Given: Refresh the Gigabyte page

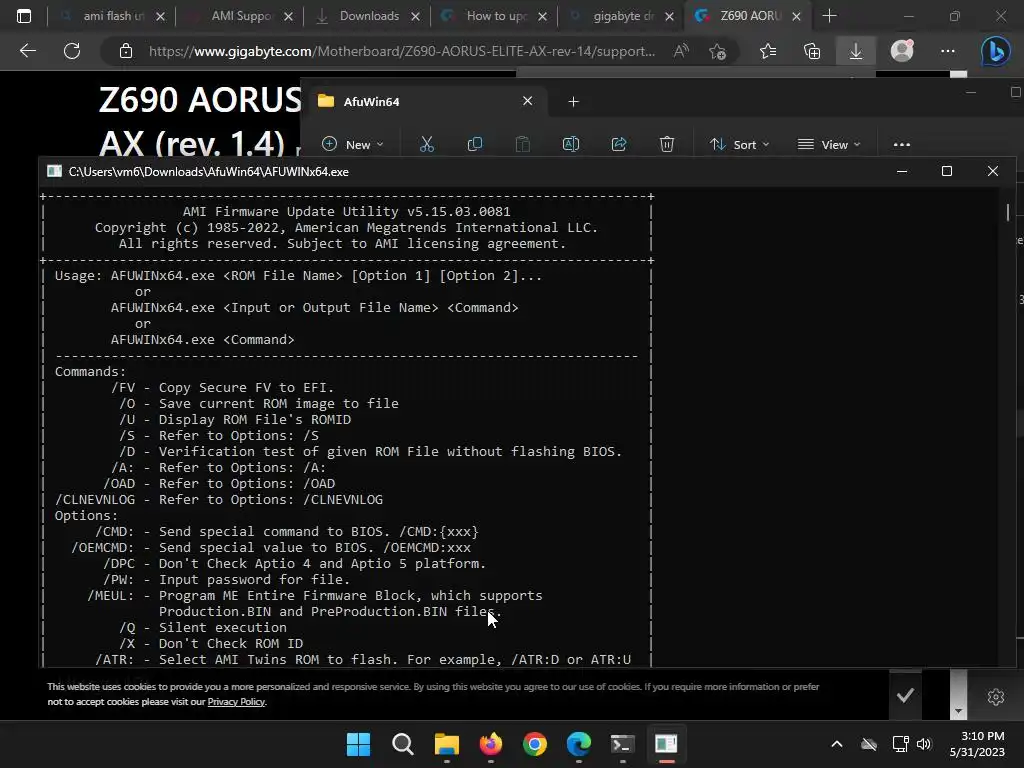Looking at the screenshot, I should [72, 50].
